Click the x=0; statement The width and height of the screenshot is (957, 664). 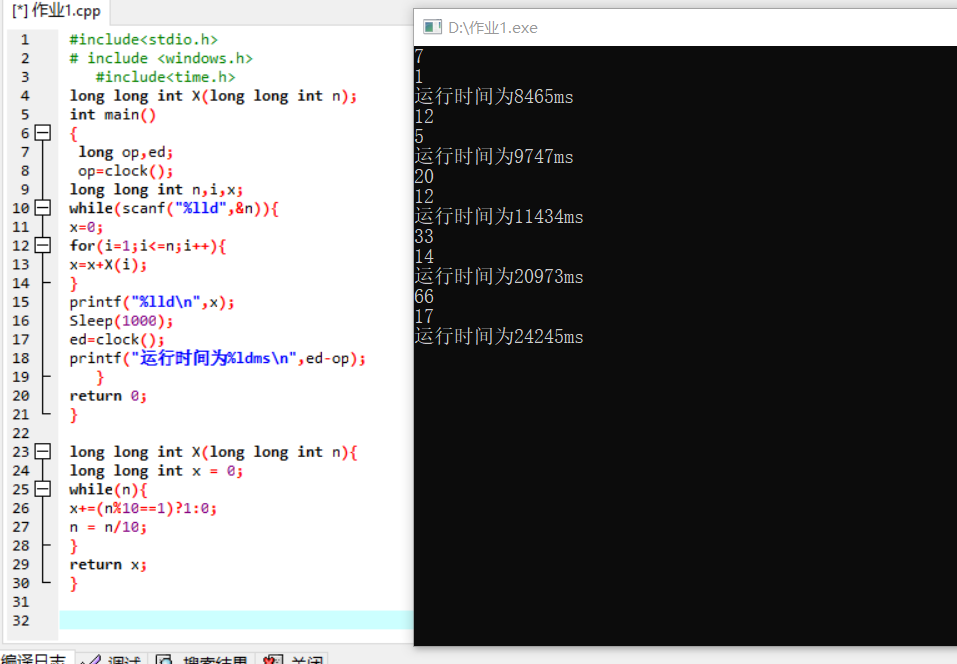tap(86, 227)
